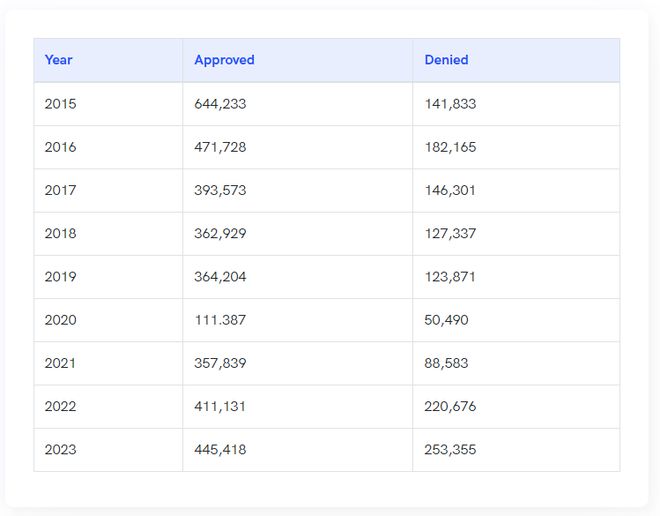Click approved value 111.387 for 2020

220,320
